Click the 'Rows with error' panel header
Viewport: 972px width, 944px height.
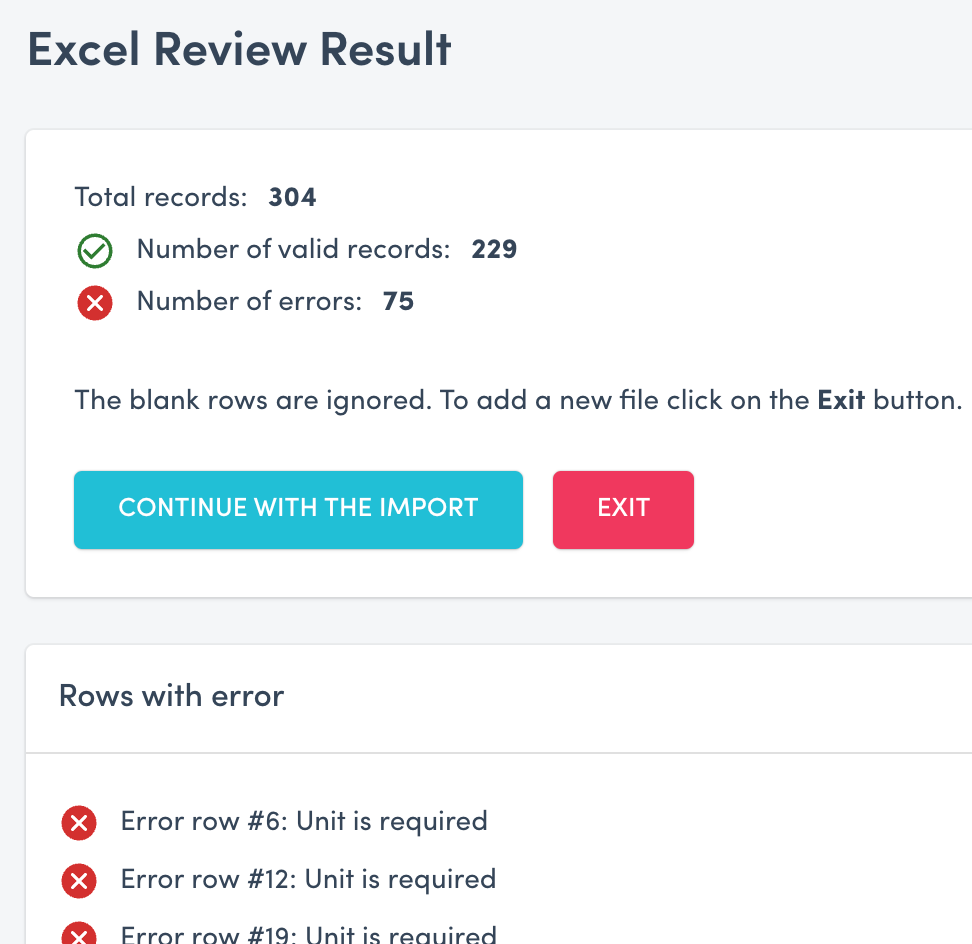coord(171,696)
